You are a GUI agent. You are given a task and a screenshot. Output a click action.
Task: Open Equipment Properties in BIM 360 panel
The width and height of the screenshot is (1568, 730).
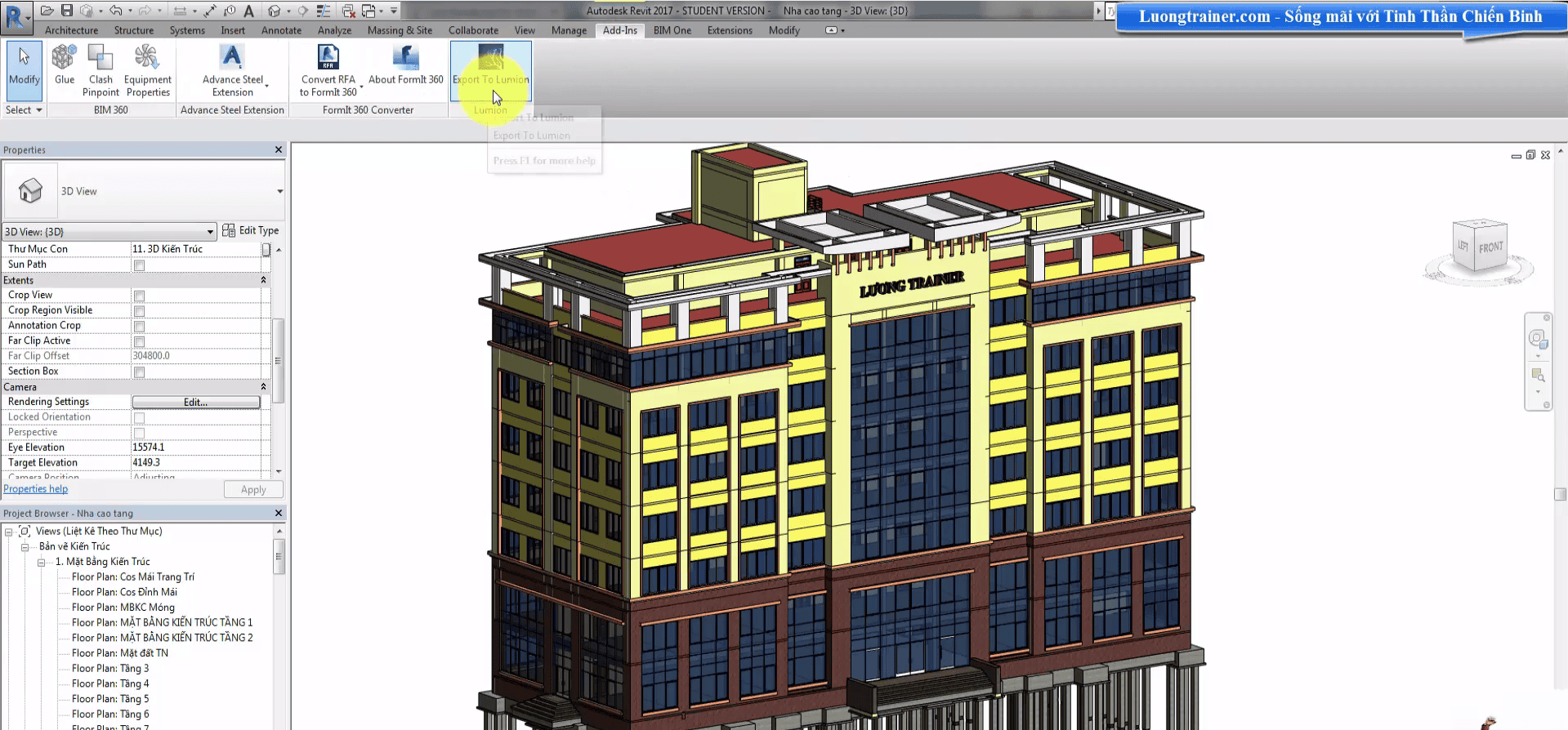[148, 70]
